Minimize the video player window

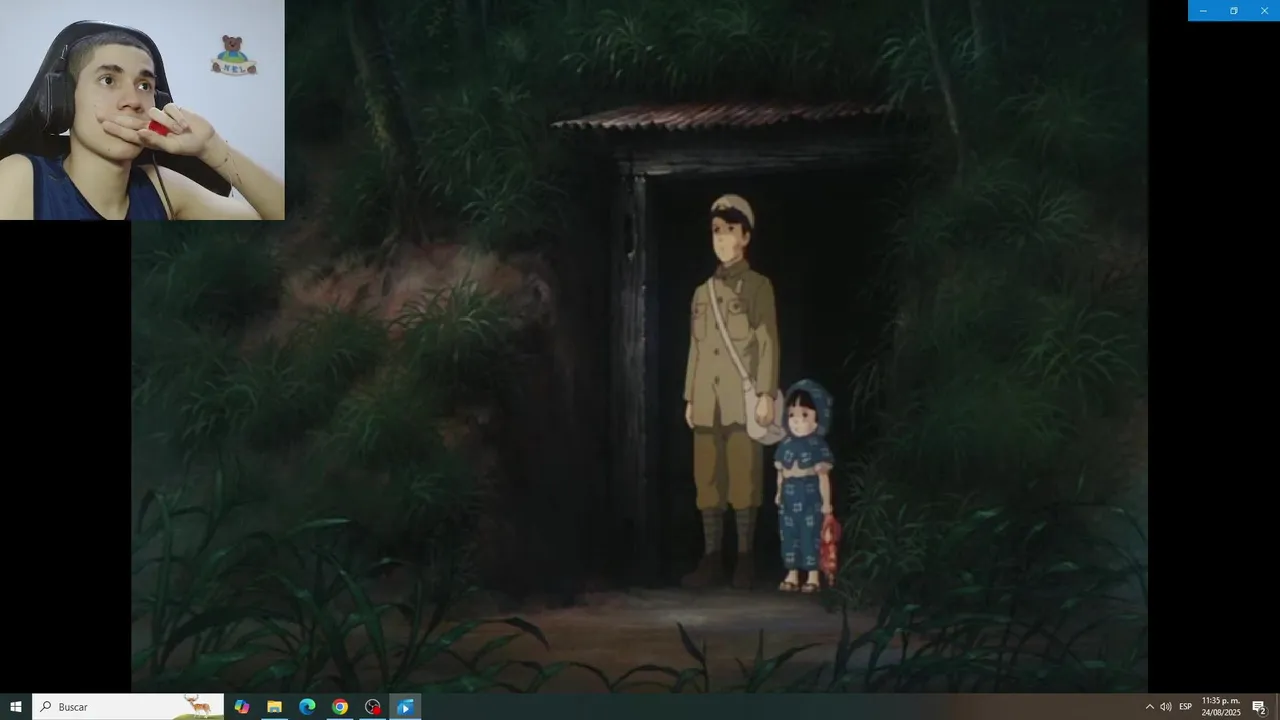tap(1203, 10)
